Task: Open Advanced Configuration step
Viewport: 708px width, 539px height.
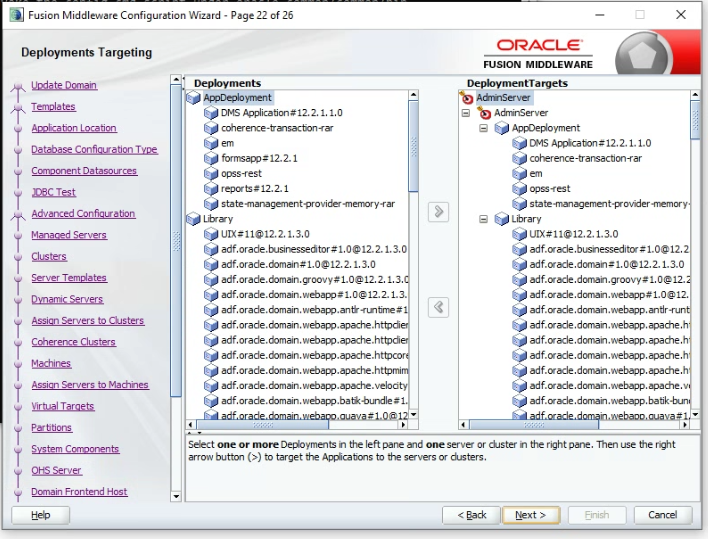Action: 83,214
